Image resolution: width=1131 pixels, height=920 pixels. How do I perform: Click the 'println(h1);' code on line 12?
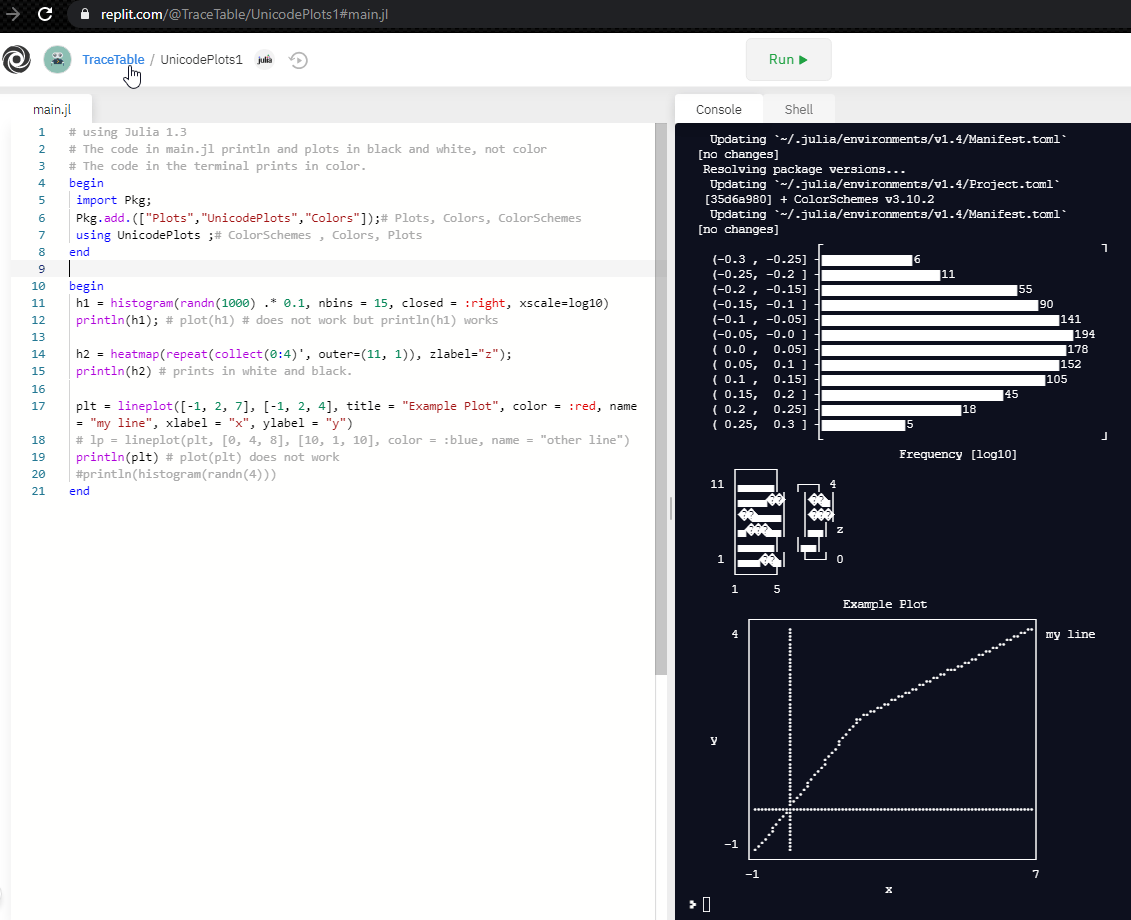click(117, 320)
